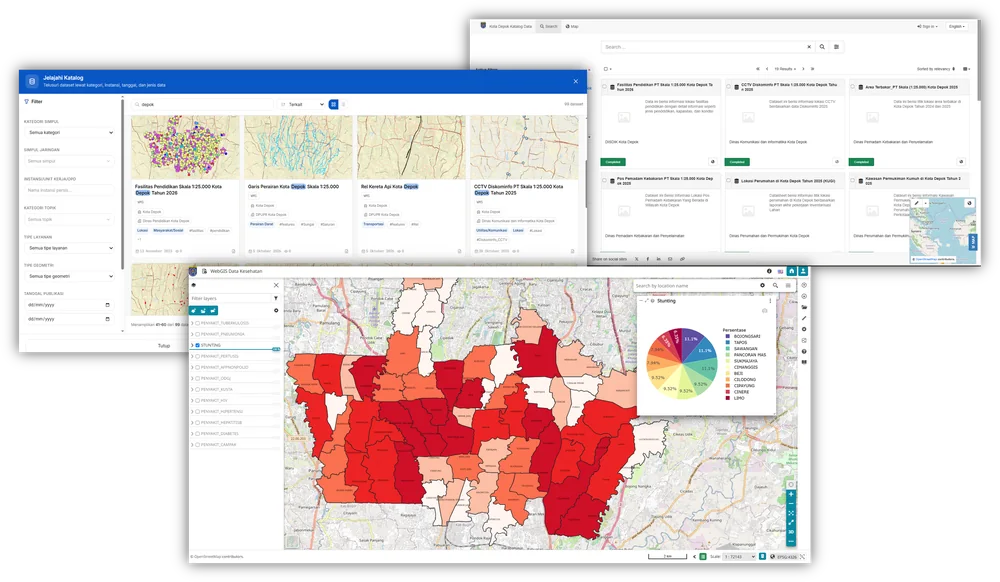Click the zoom out minus button on WebGIS map
The image size is (1000, 582).
click(791, 504)
